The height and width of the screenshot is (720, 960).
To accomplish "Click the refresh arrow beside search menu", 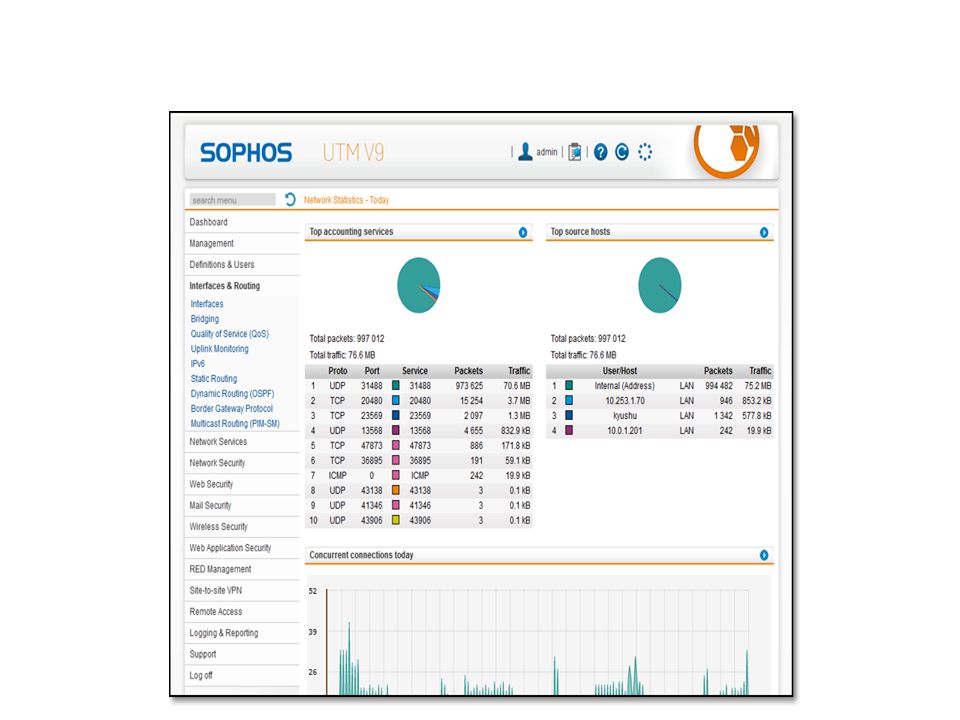I will [290, 200].
